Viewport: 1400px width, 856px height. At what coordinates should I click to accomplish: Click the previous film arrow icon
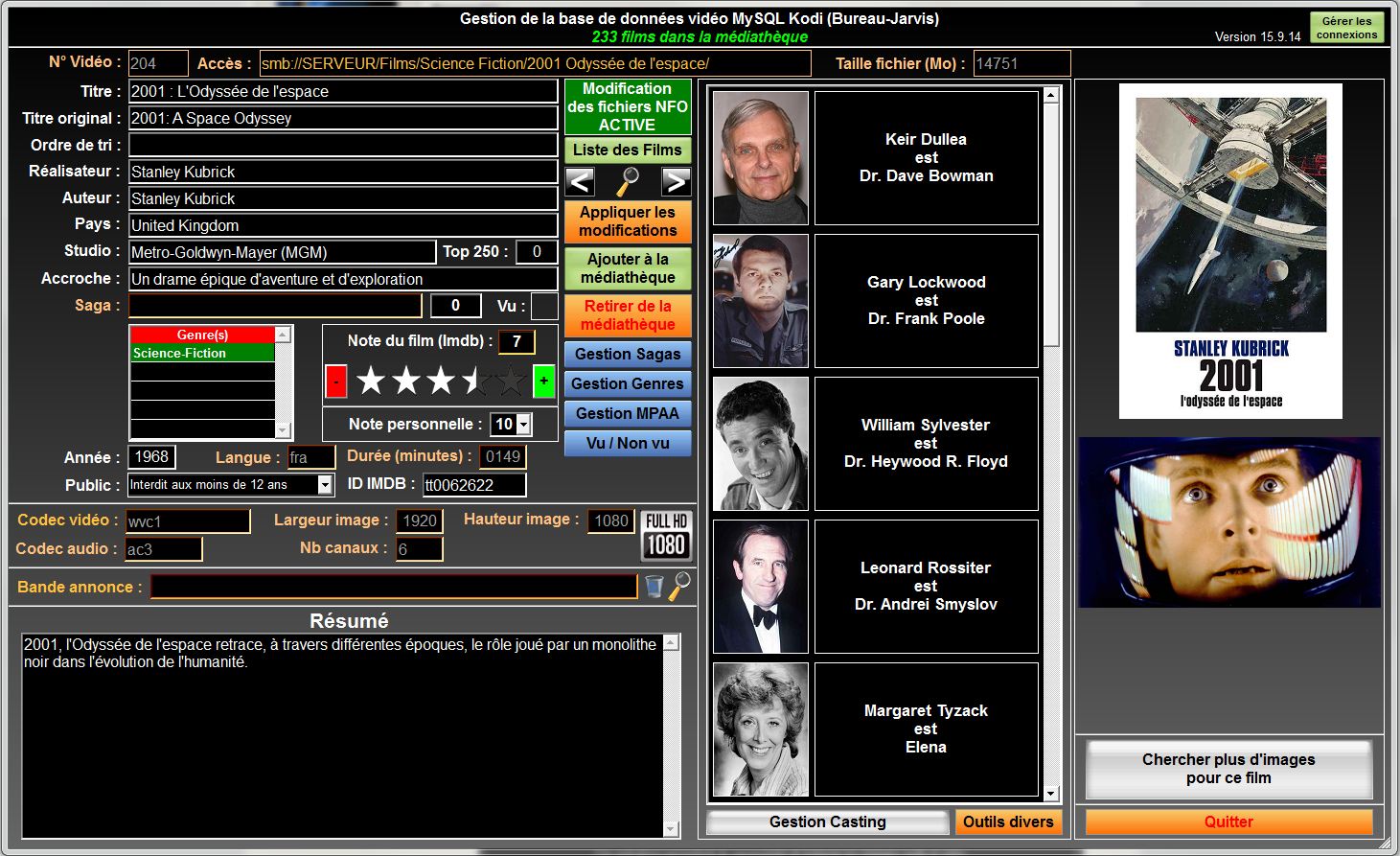tap(581, 181)
